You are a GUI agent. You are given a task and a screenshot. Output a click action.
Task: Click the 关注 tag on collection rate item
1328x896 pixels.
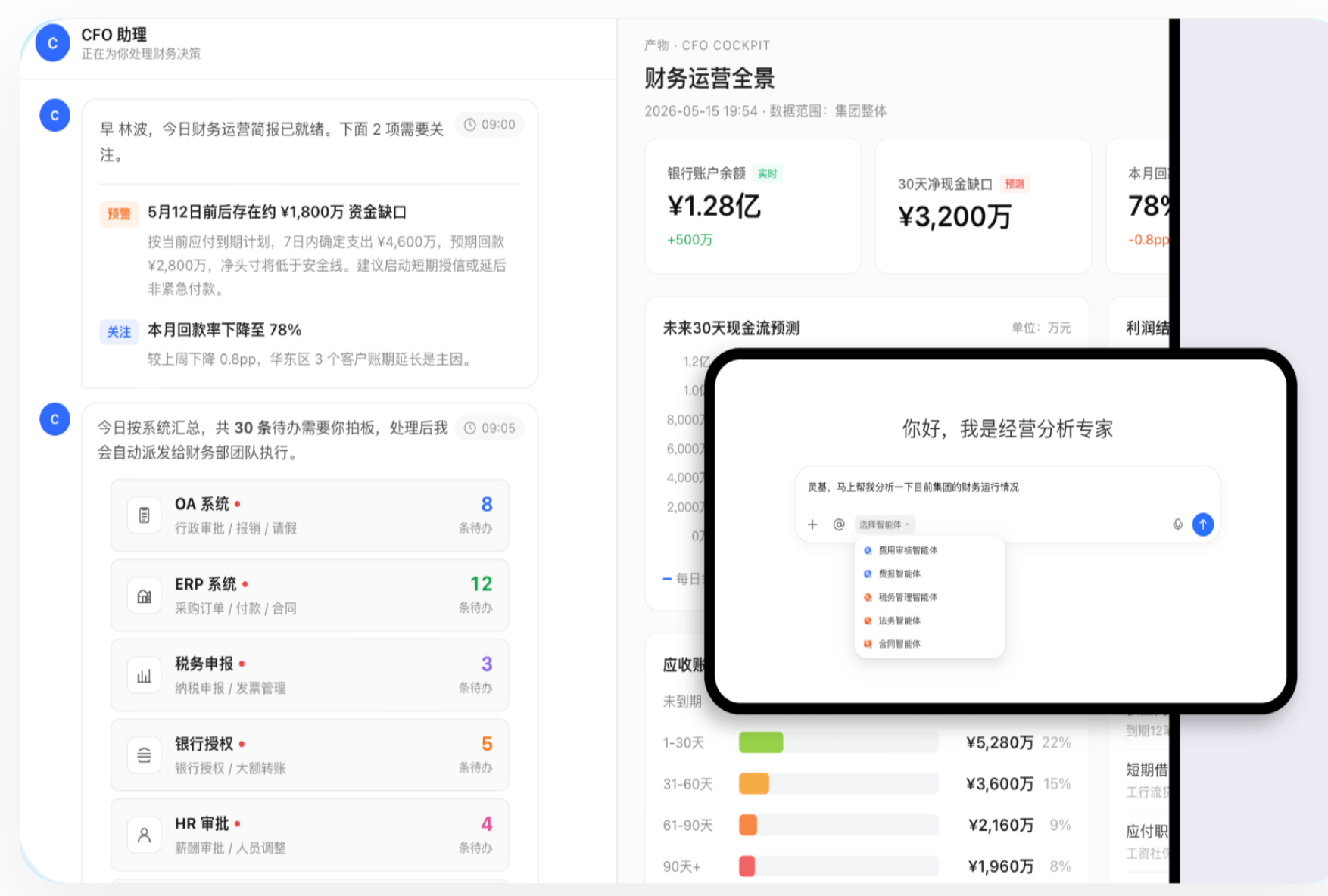point(119,332)
